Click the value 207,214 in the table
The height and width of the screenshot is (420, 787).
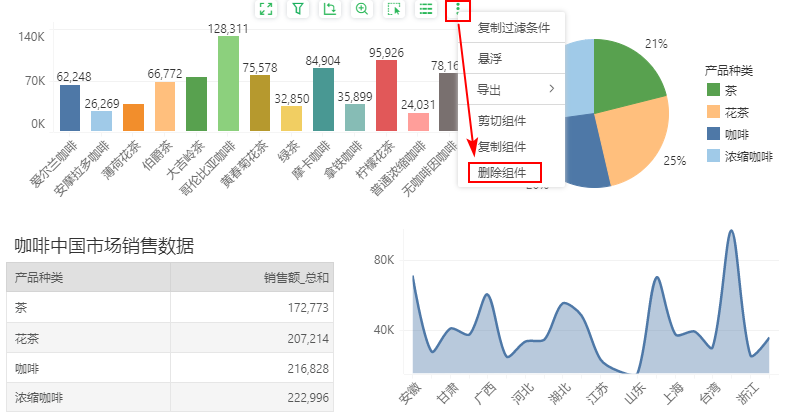click(308, 339)
